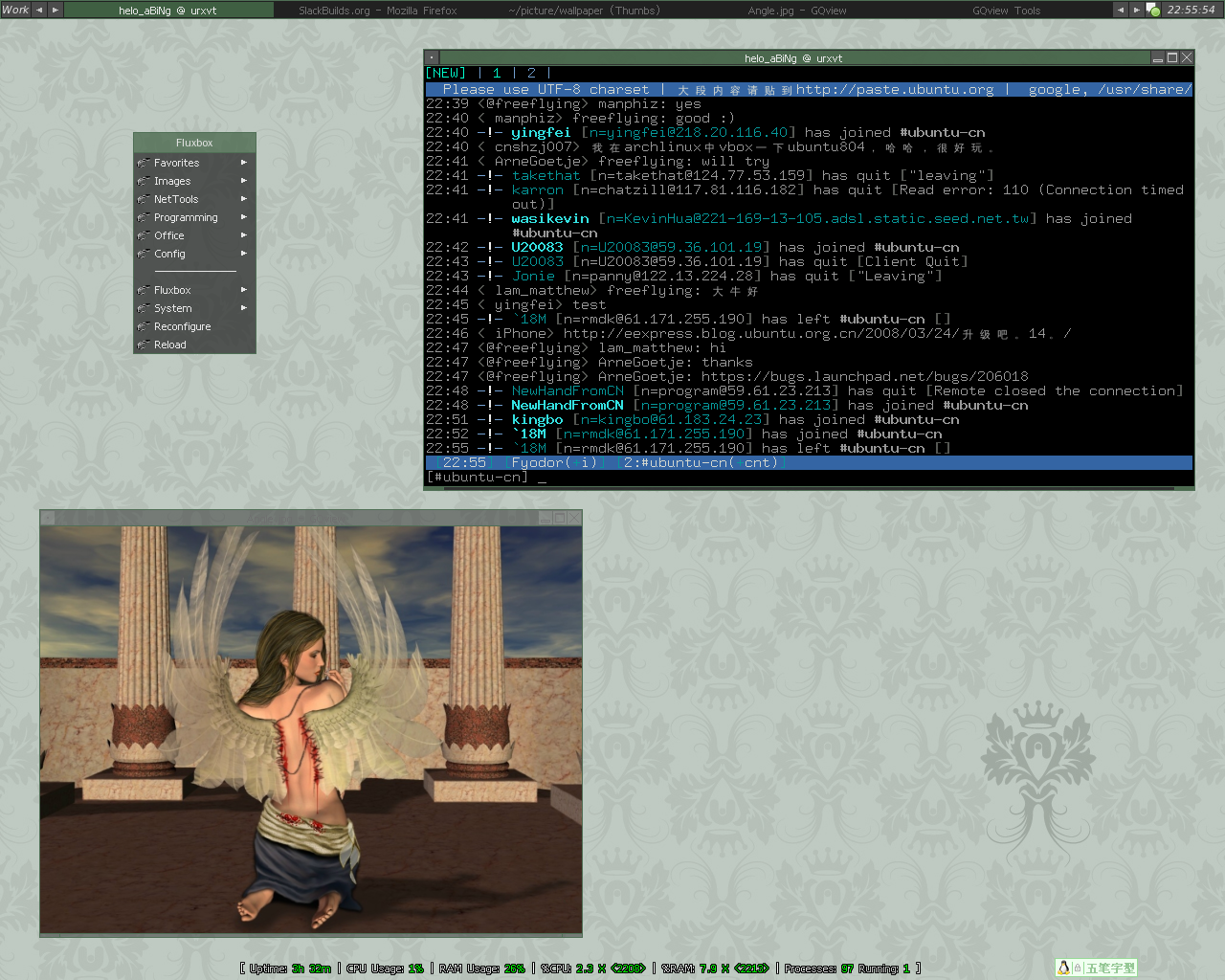Click the Tux penguin input method icon
The width and height of the screenshot is (1225, 980).
(x=1063, y=968)
